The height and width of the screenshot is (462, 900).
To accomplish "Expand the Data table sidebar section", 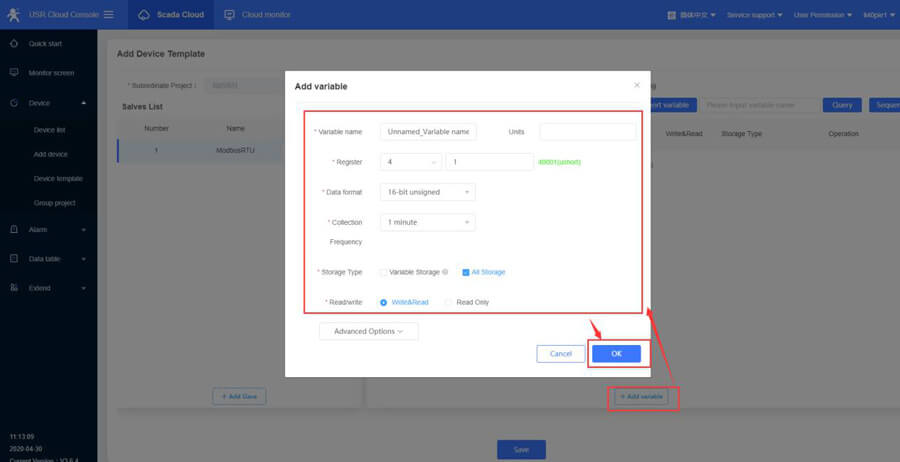I will (x=84, y=259).
